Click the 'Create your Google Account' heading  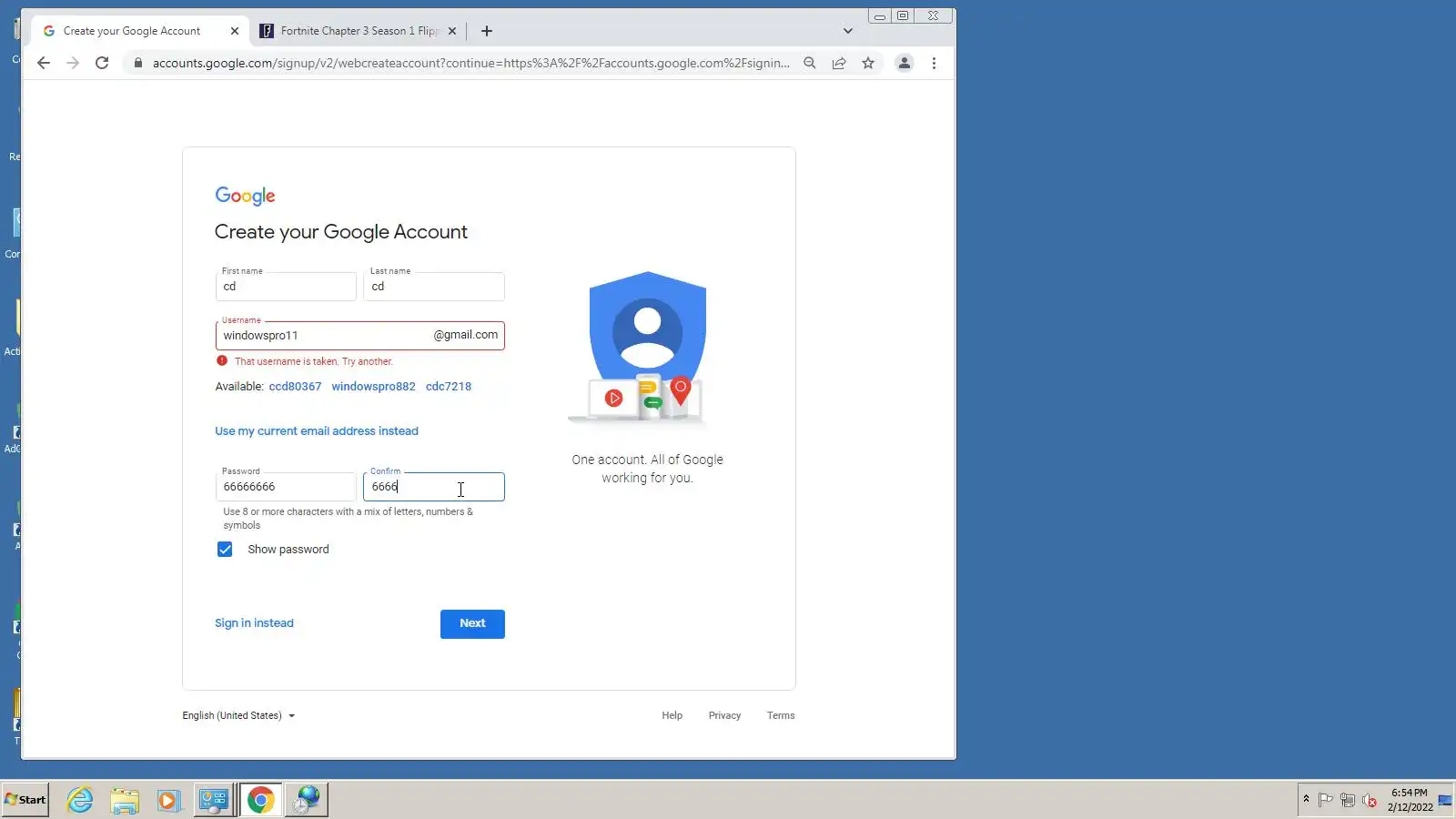click(341, 232)
